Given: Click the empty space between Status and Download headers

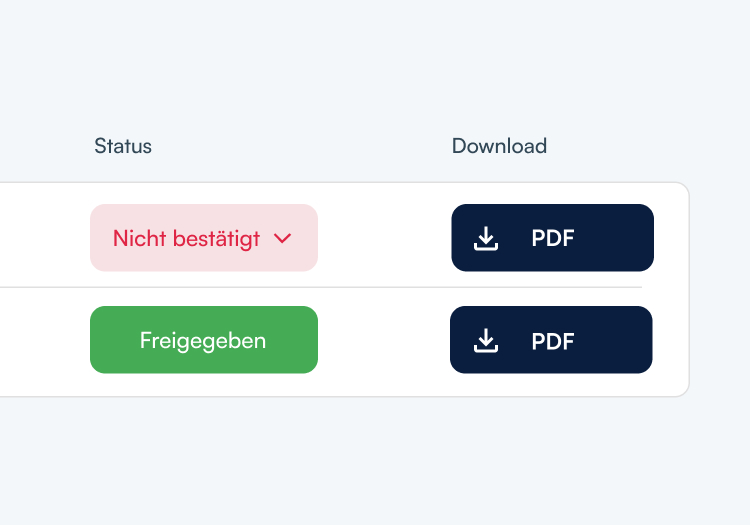Looking at the screenshot, I should [300, 146].
